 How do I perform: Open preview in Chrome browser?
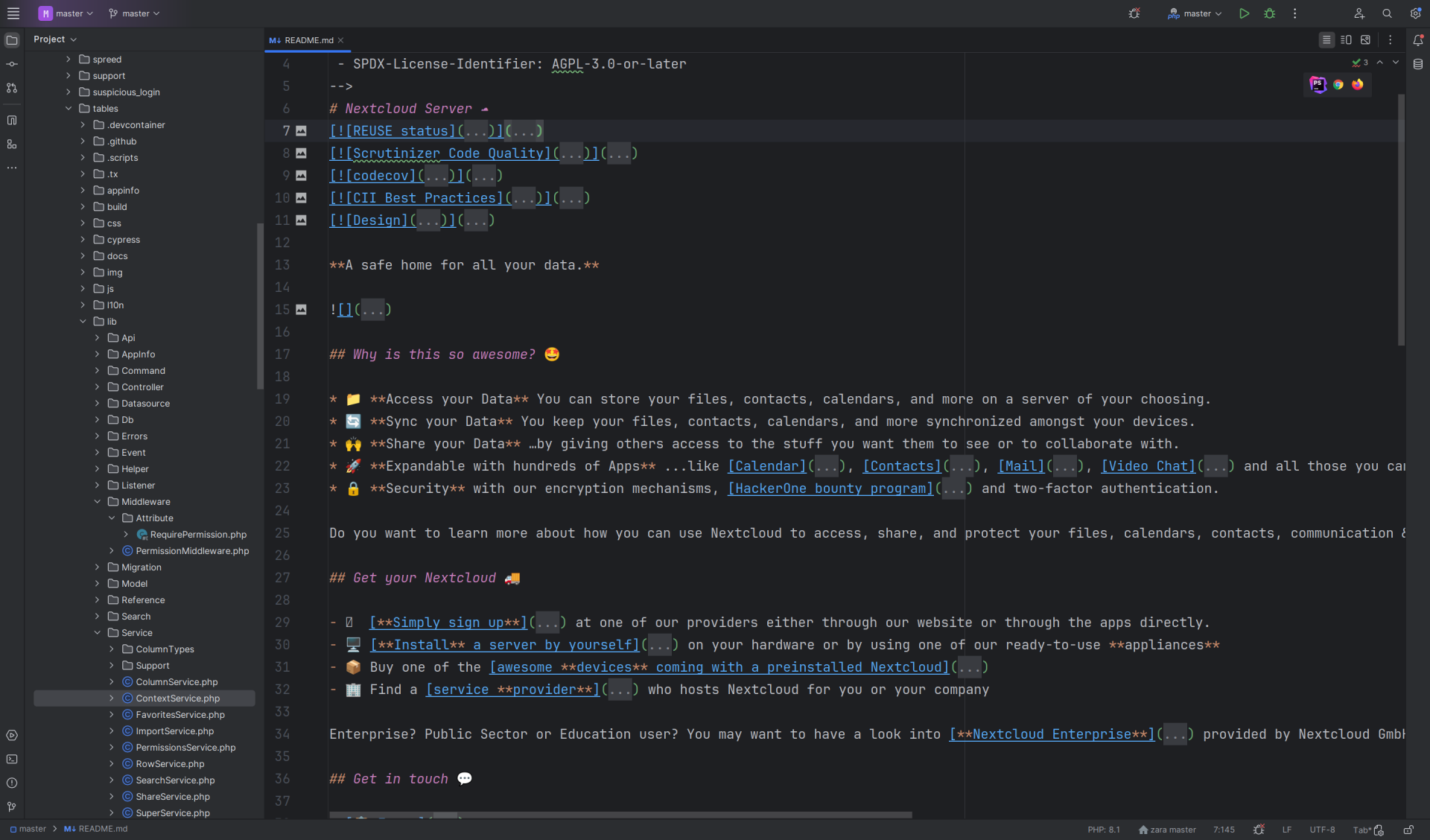coord(1338,84)
